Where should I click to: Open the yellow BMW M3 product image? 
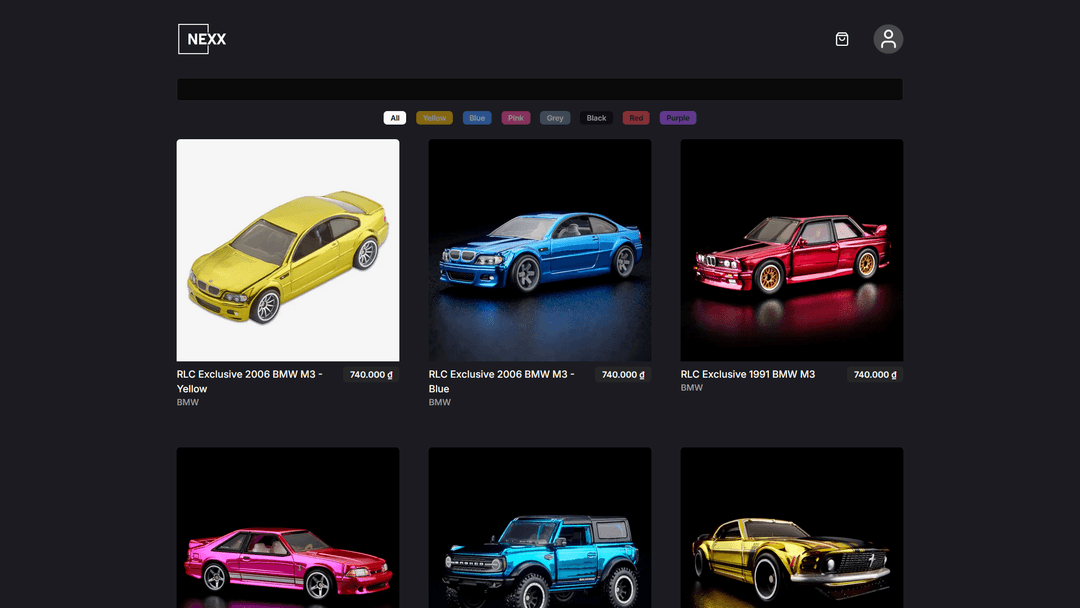point(288,250)
